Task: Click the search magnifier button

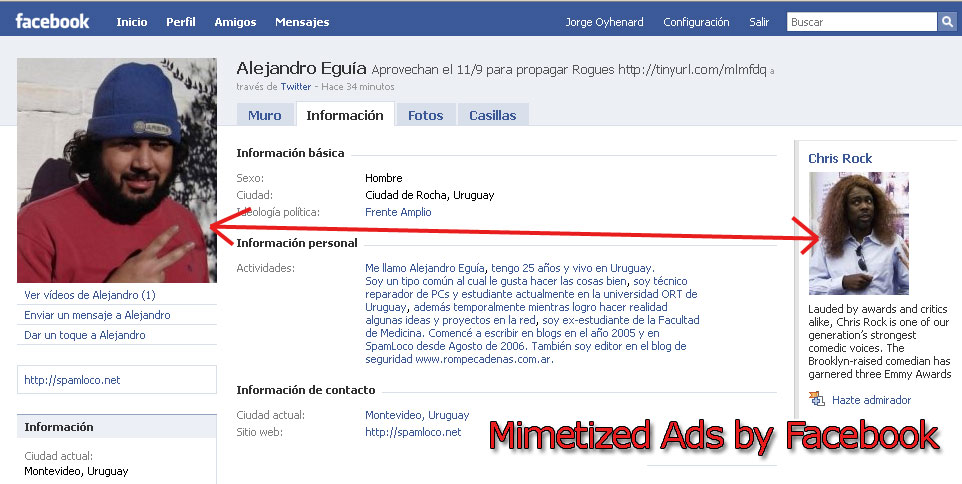Action: pyautogui.click(x=947, y=22)
